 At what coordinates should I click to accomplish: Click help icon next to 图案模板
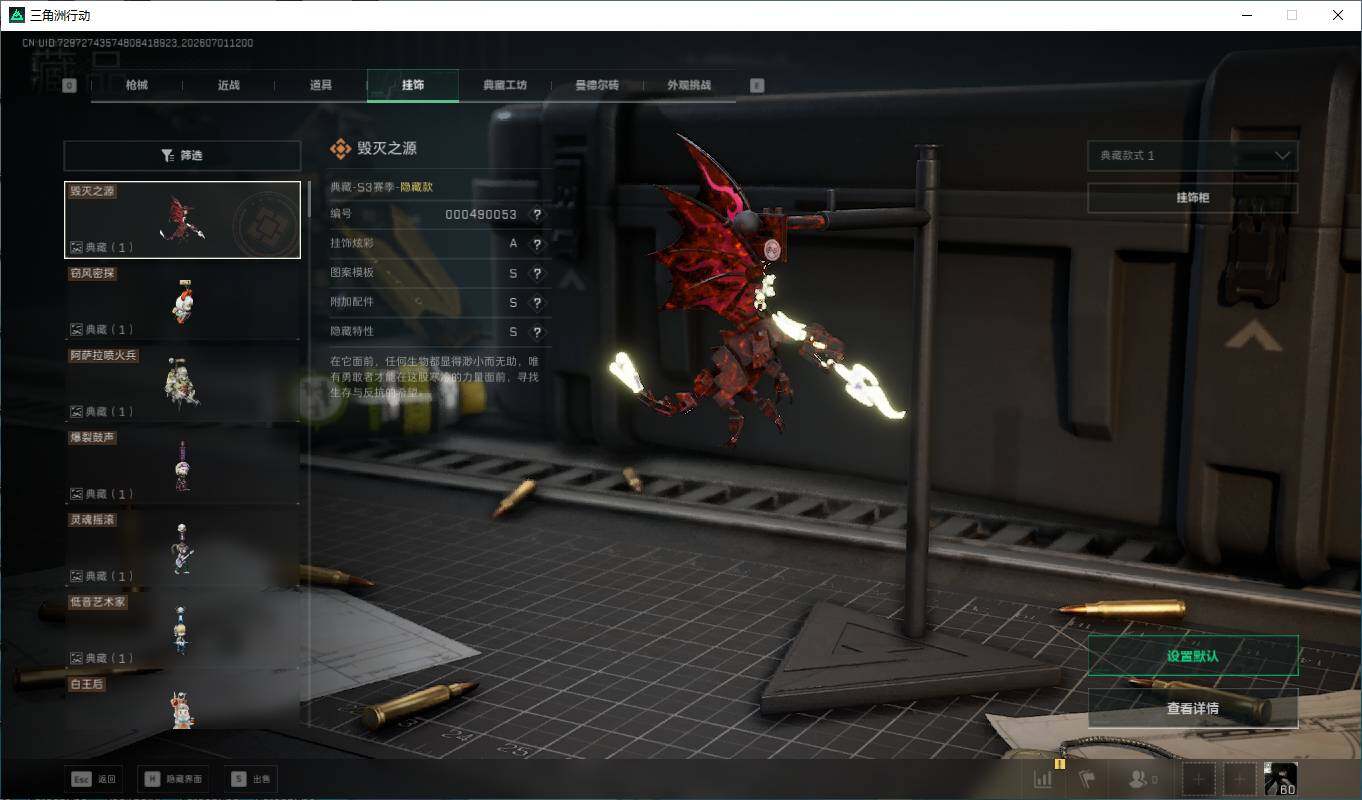point(537,273)
